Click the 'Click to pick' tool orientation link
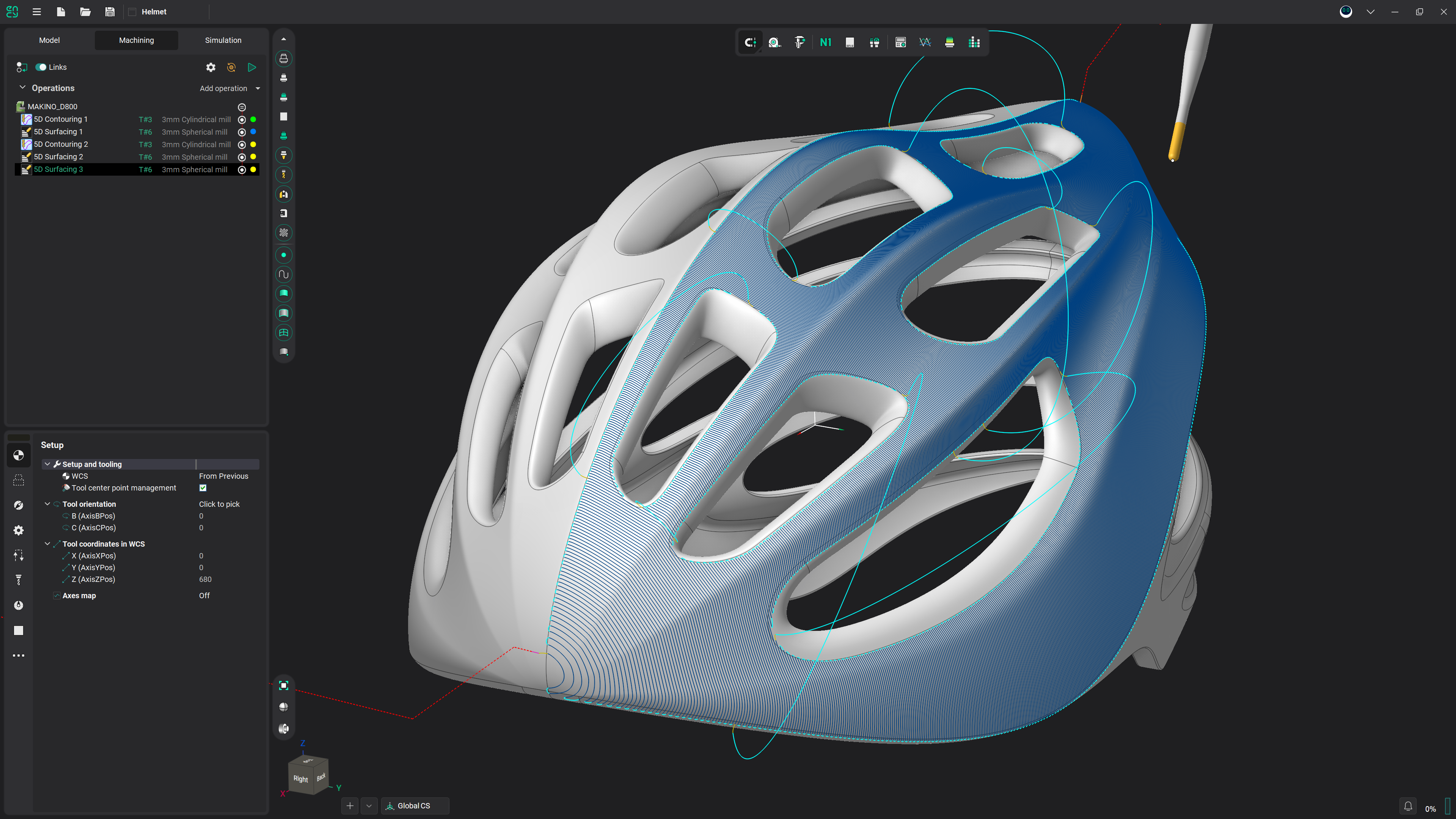1456x819 pixels. (219, 504)
